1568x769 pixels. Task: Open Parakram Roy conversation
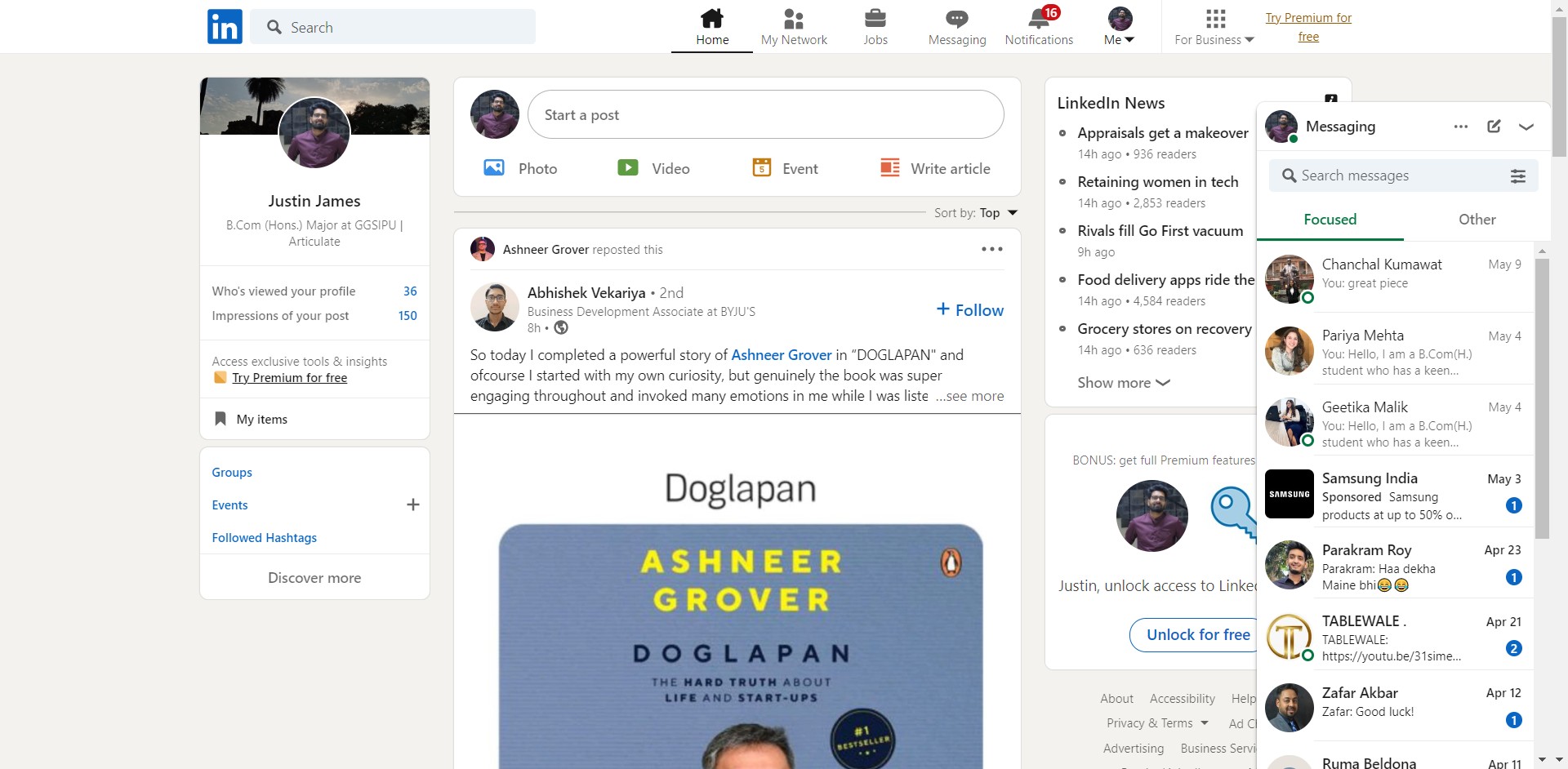[1395, 563]
